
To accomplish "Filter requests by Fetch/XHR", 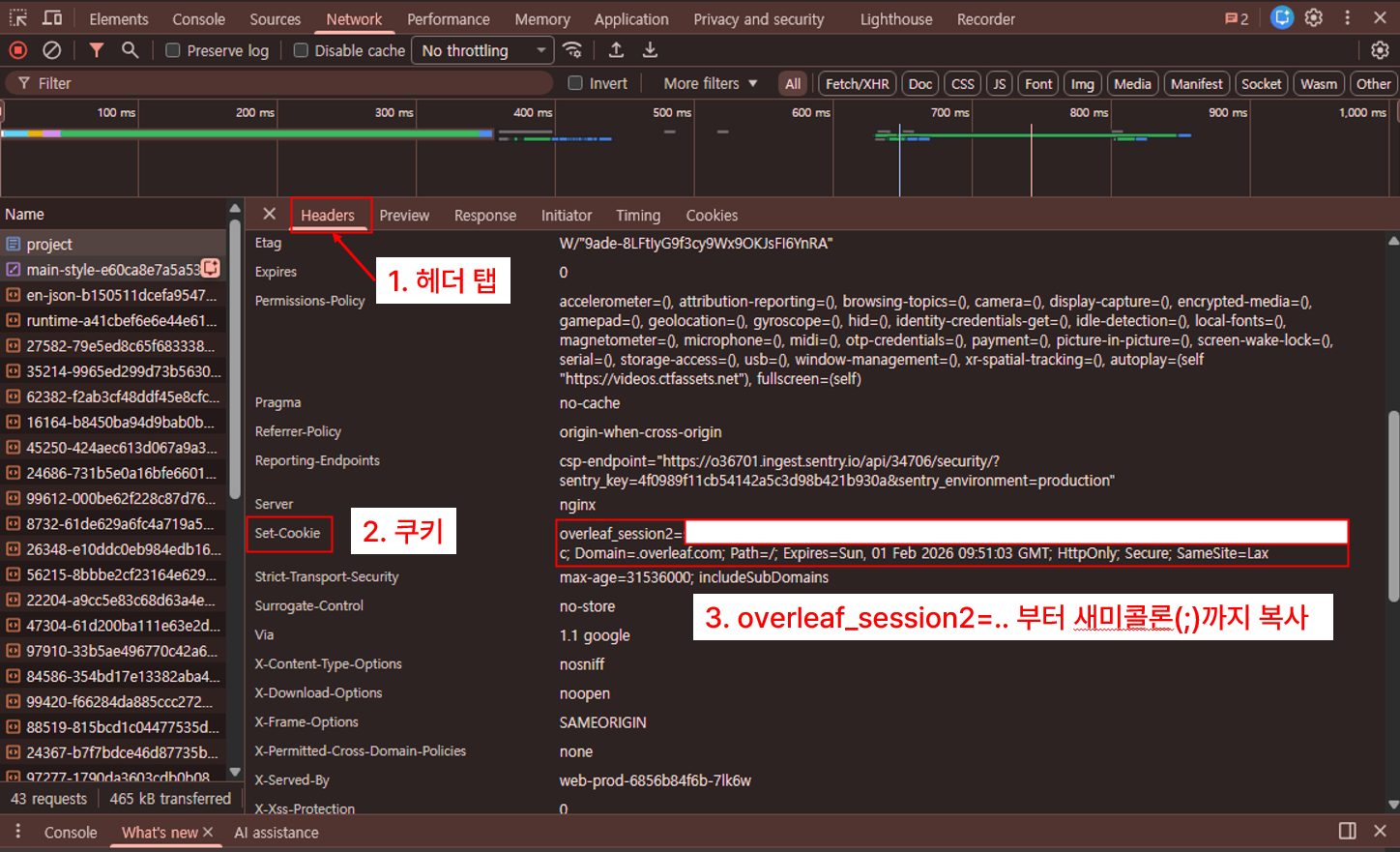I will click(857, 84).
